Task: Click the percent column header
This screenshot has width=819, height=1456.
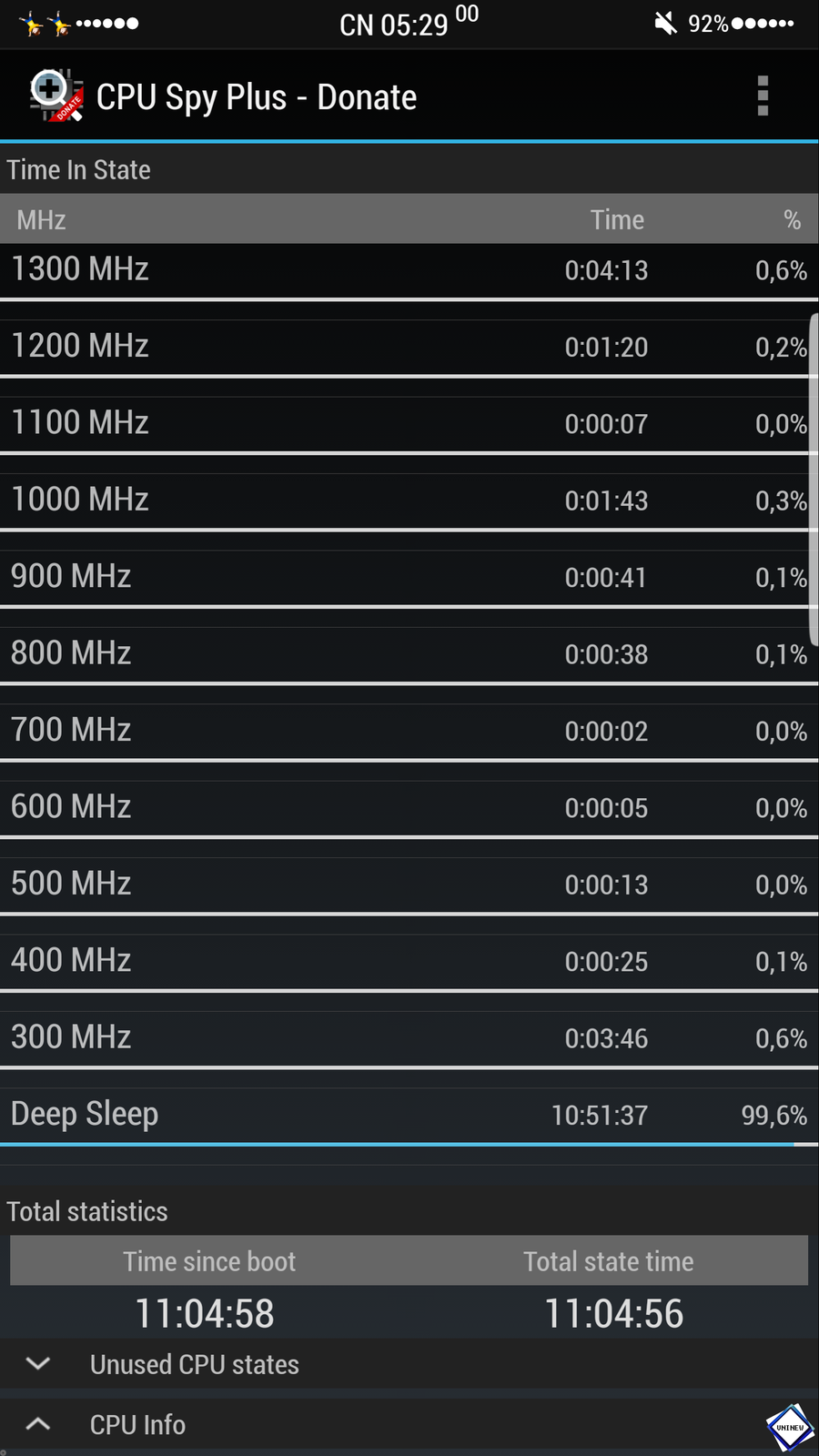Action: click(x=792, y=219)
